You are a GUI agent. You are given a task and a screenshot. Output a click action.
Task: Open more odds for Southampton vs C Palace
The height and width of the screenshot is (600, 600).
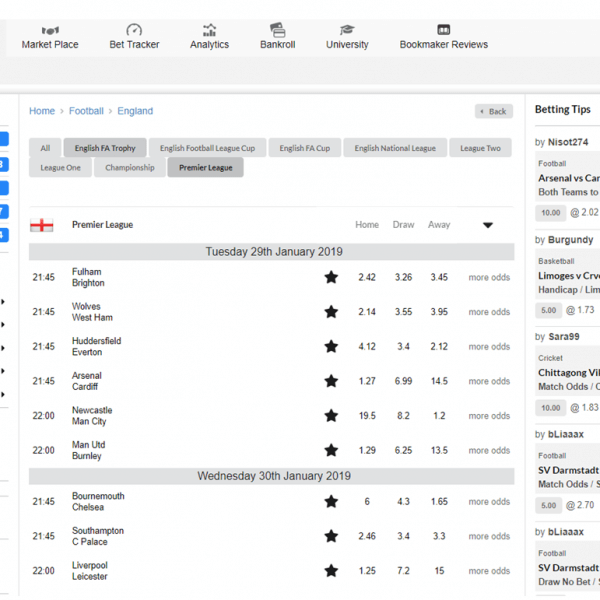pos(489,536)
